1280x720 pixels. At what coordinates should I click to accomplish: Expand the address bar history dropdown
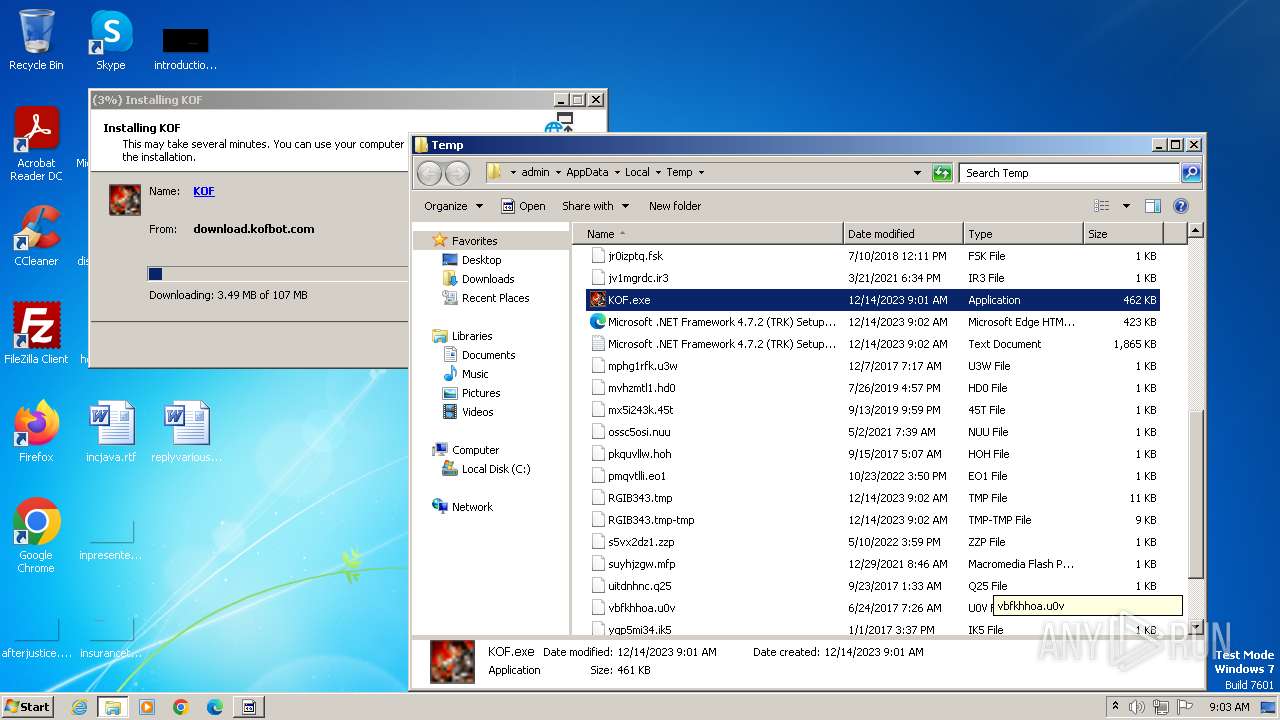tap(917, 173)
